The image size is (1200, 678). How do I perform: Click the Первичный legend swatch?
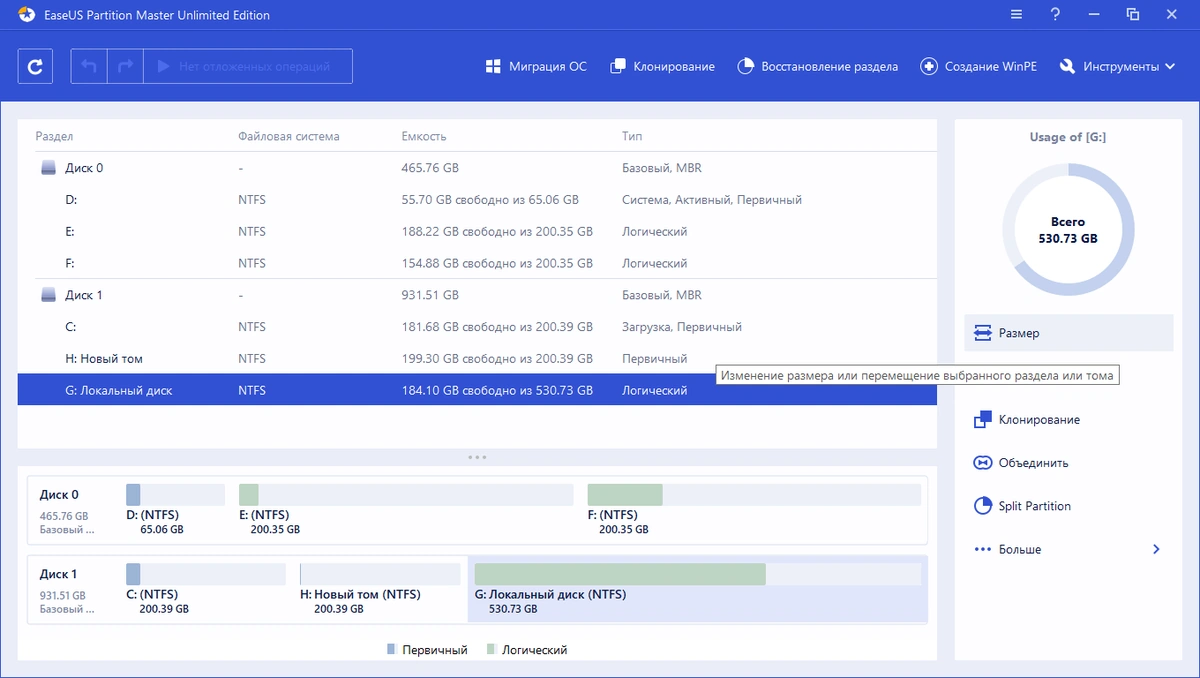pos(391,650)
